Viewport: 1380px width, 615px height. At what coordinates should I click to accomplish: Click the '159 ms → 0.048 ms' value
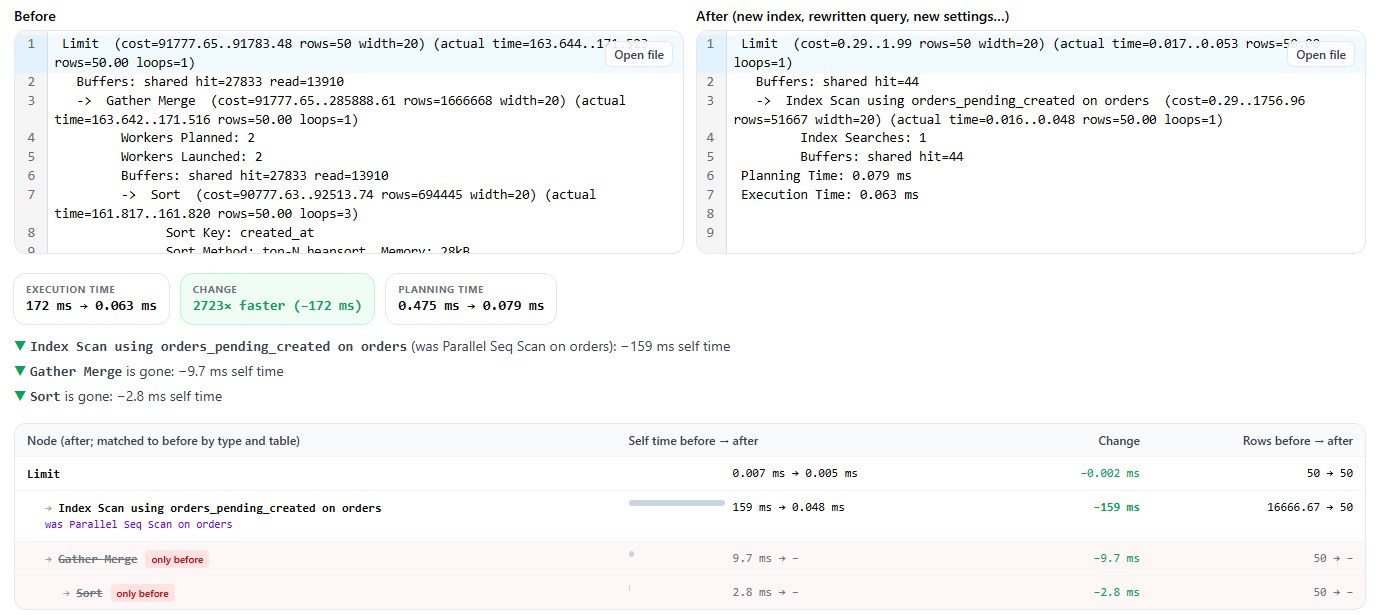click(788, 507)
